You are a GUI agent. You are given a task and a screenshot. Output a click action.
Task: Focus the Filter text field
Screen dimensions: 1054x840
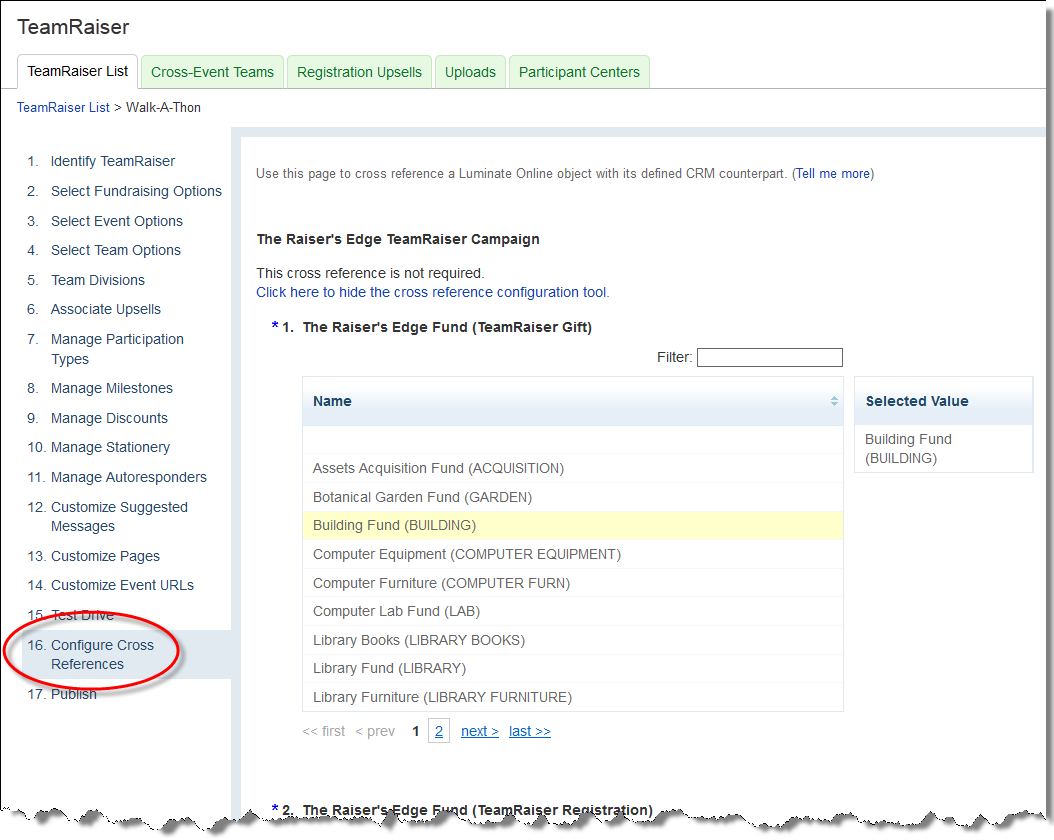coord(770,358)
